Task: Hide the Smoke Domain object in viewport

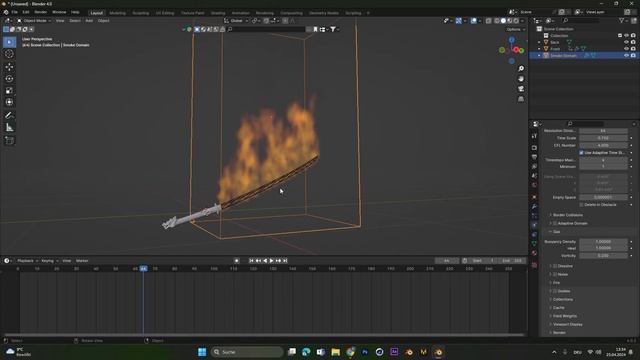Action: tap(626, 56)
